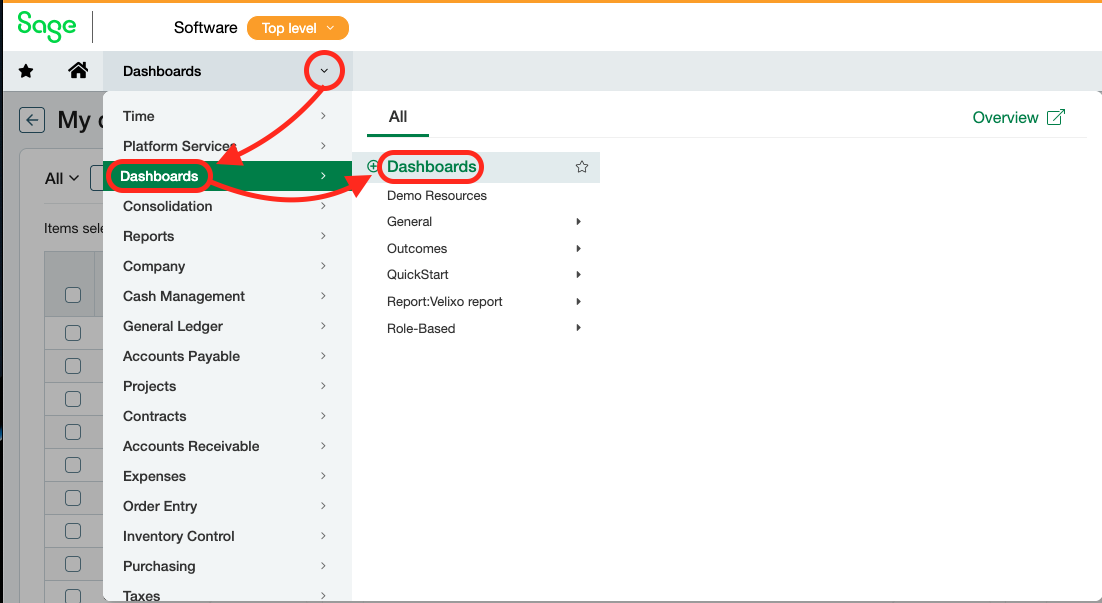
Task: Toggle the select-all checkbox in table header
Action: click(73, 295)
